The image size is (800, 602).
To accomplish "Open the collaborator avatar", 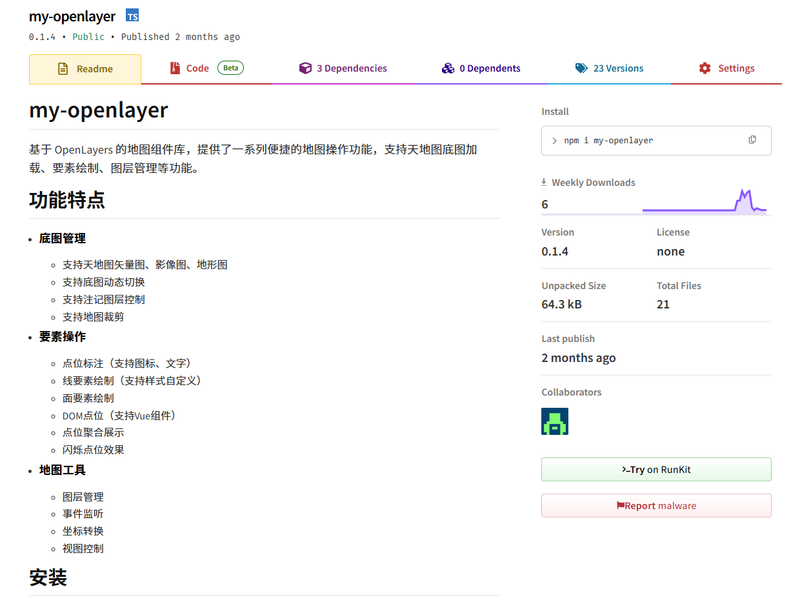I will coord(555,421).
